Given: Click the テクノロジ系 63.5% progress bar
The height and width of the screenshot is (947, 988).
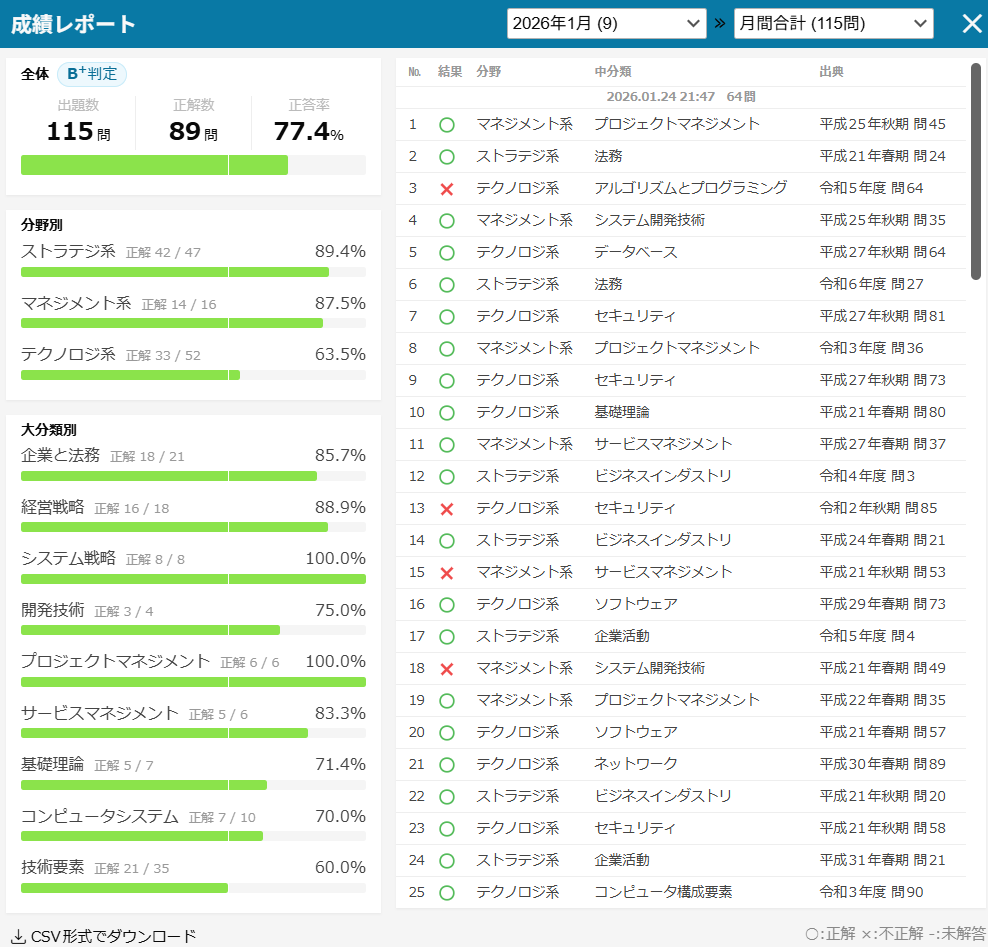Looking at the screenshot, I should [193, 375].
